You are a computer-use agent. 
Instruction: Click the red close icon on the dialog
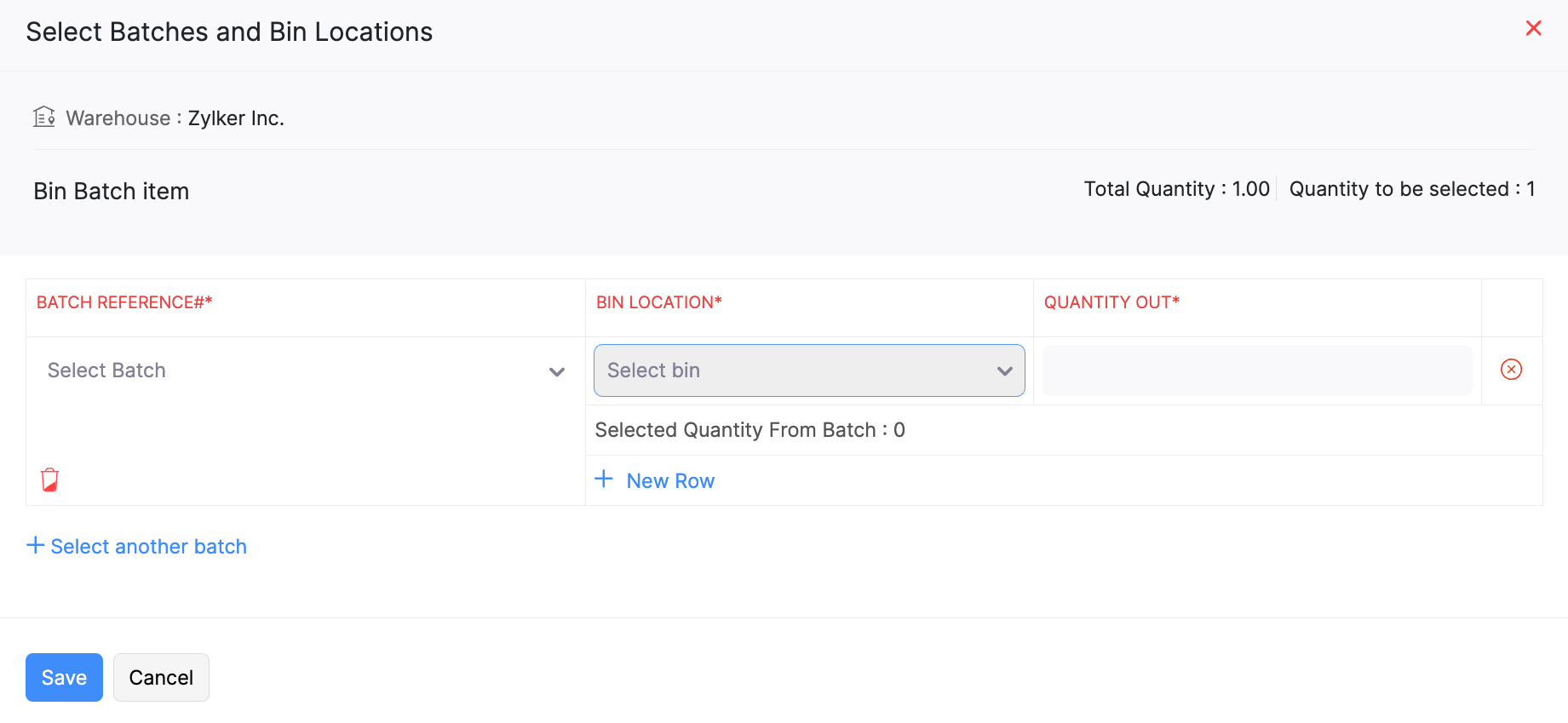pos(1534,28)
